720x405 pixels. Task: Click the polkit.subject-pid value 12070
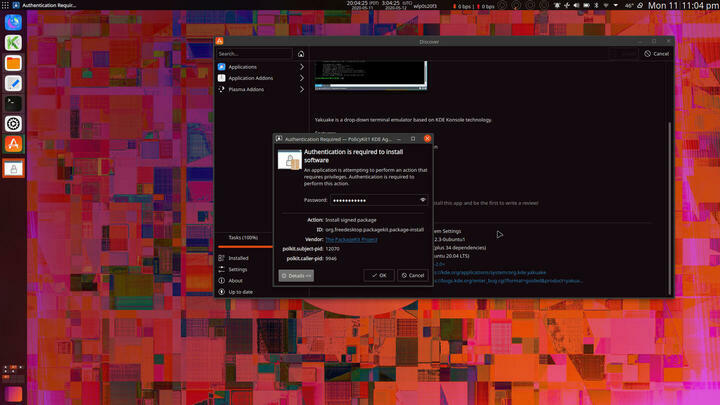(x=332, y=249)
